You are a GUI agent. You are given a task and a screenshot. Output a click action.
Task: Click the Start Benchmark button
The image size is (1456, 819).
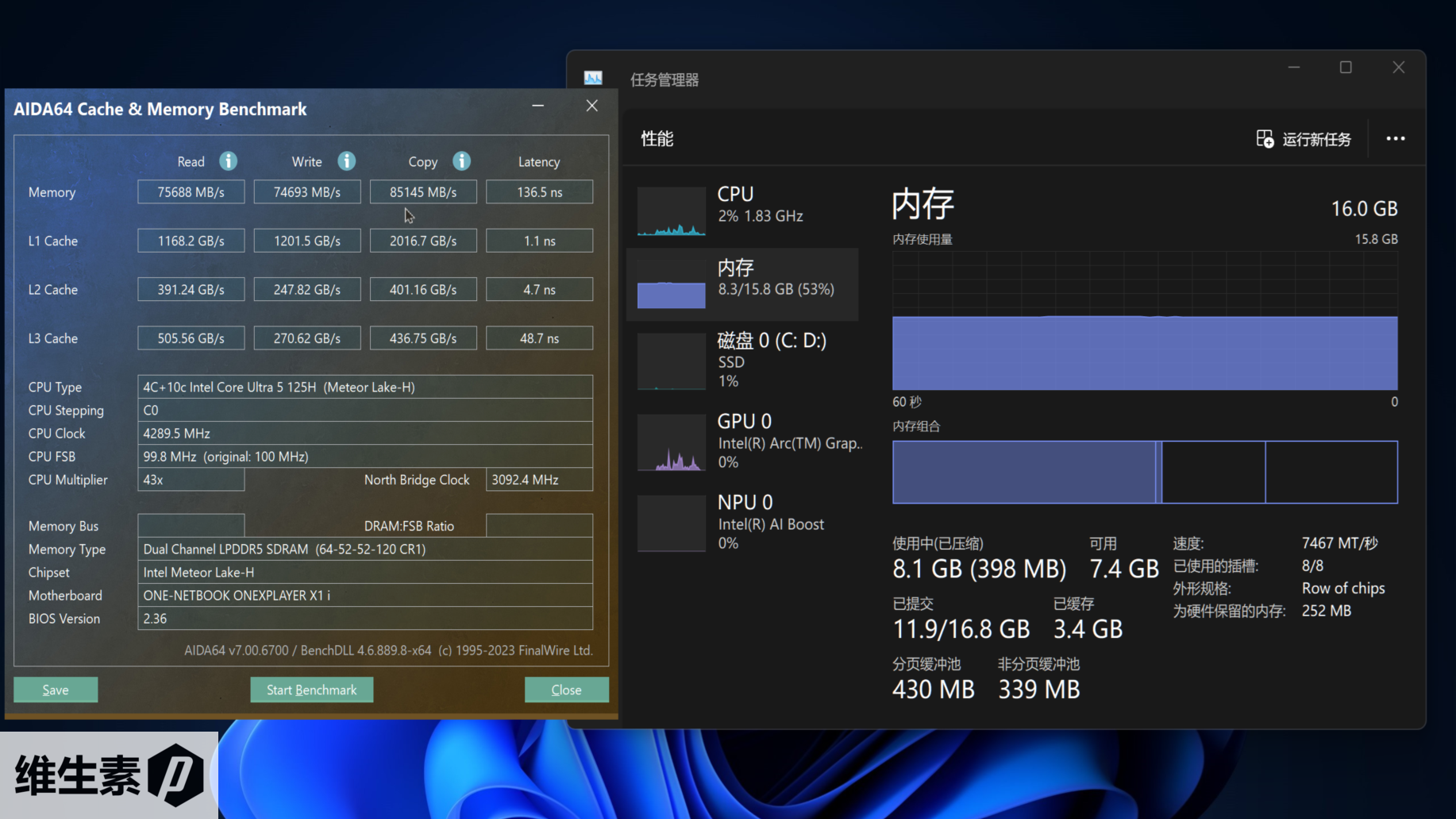[x=311, y=690]
